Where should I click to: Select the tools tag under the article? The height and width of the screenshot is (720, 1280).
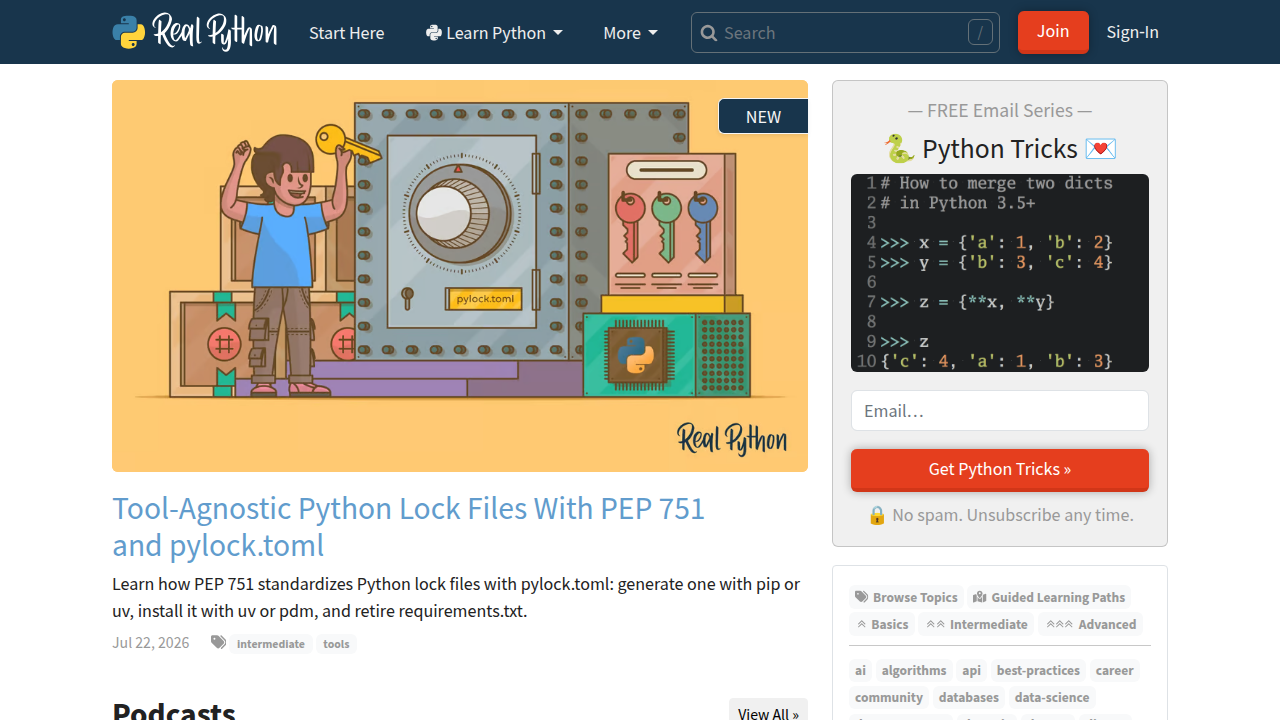click(x=336, y=644)
